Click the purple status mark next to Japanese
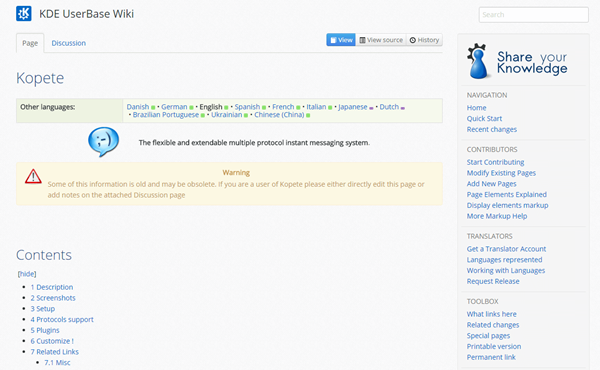The height and width of the screenshot is (370, 600). click(371, 108)
